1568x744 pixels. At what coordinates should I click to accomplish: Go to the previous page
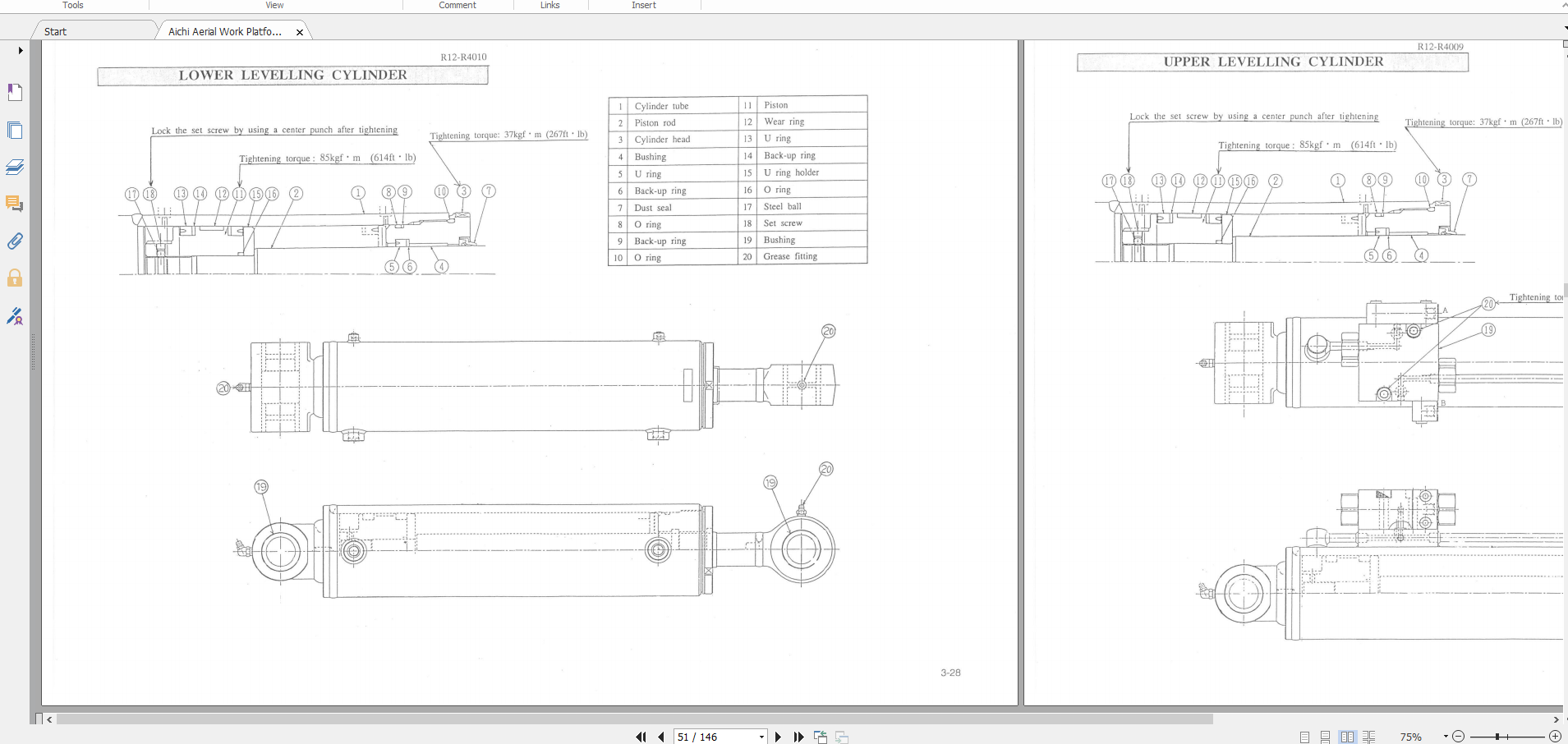661,737
